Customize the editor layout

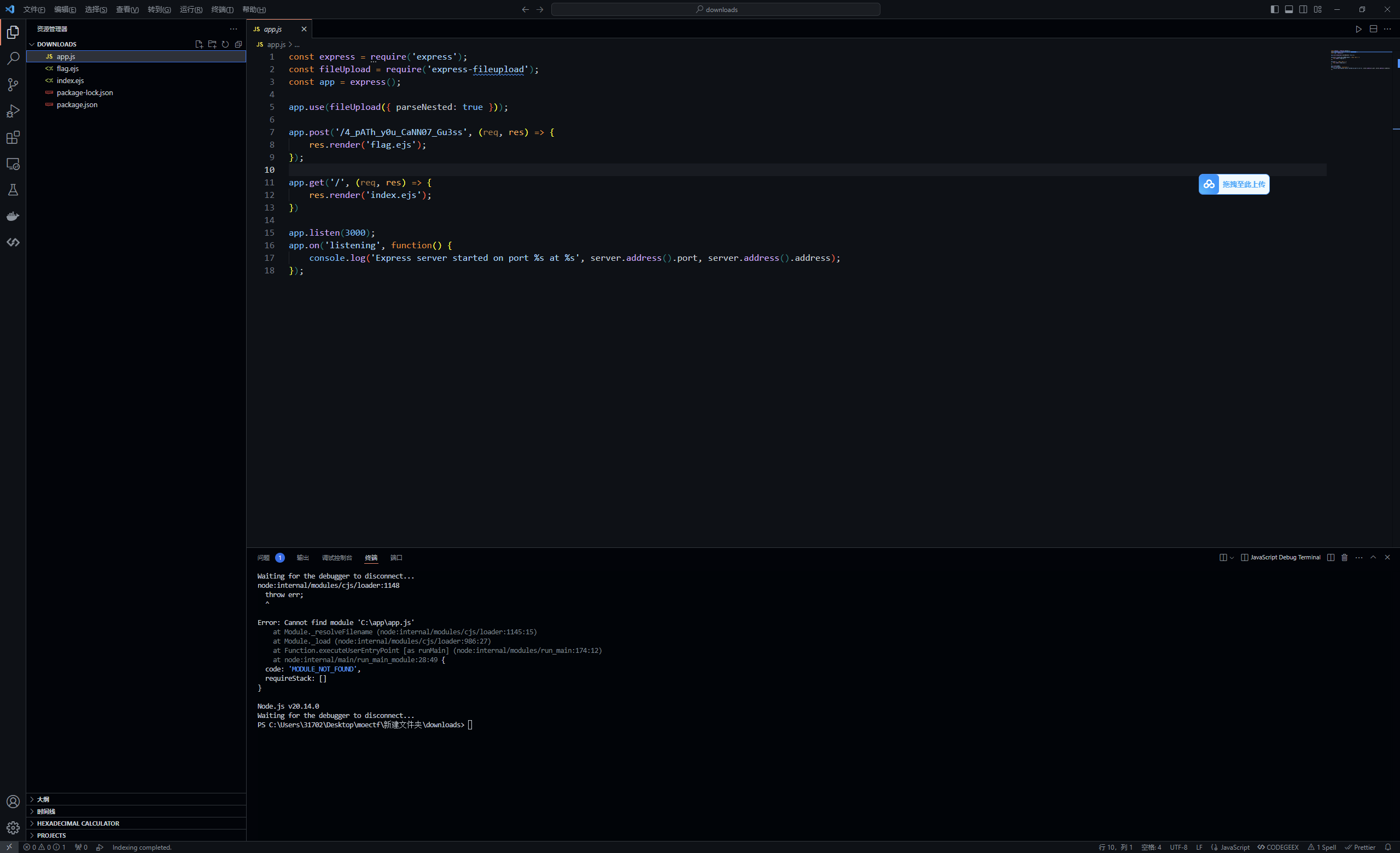point(1317,10)
